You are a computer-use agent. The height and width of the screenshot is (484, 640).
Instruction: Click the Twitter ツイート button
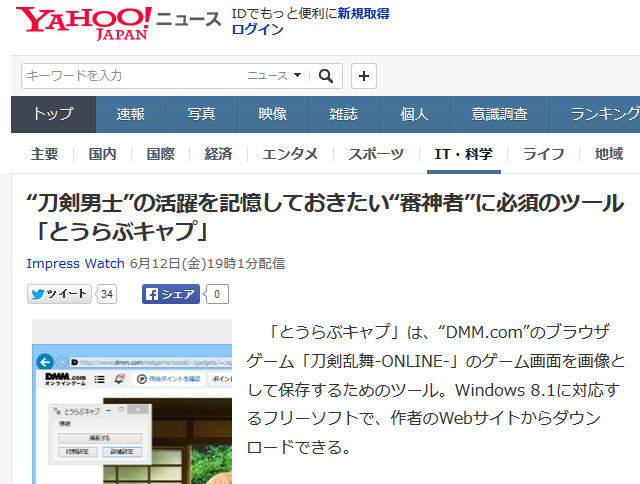(59, 294)
